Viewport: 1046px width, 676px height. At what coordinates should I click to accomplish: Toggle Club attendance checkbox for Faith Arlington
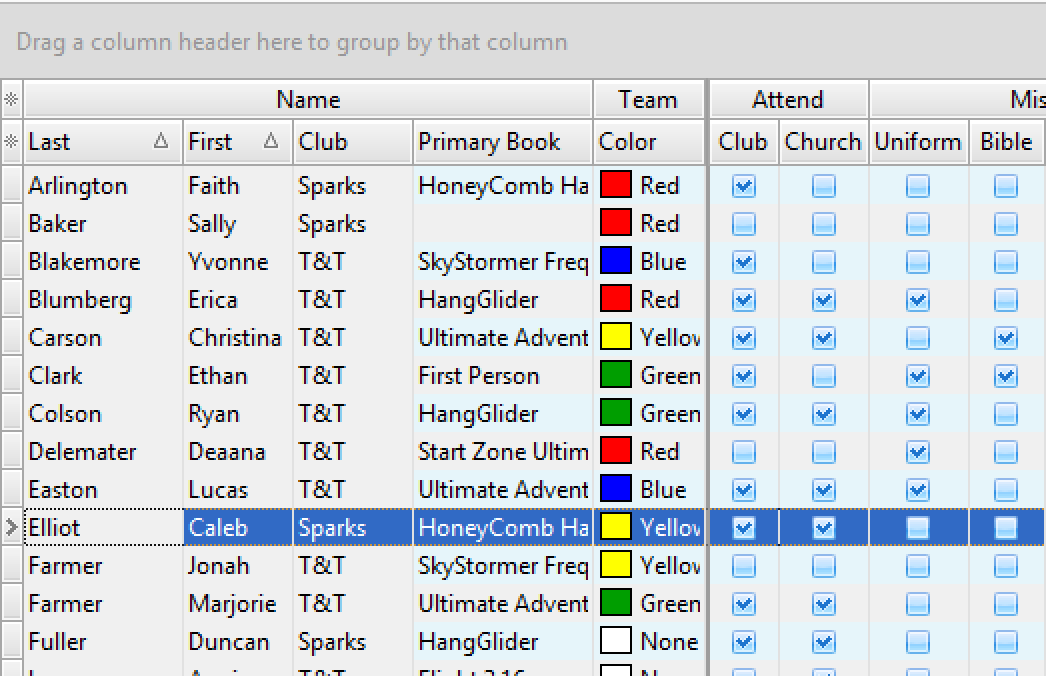[743, 186]
